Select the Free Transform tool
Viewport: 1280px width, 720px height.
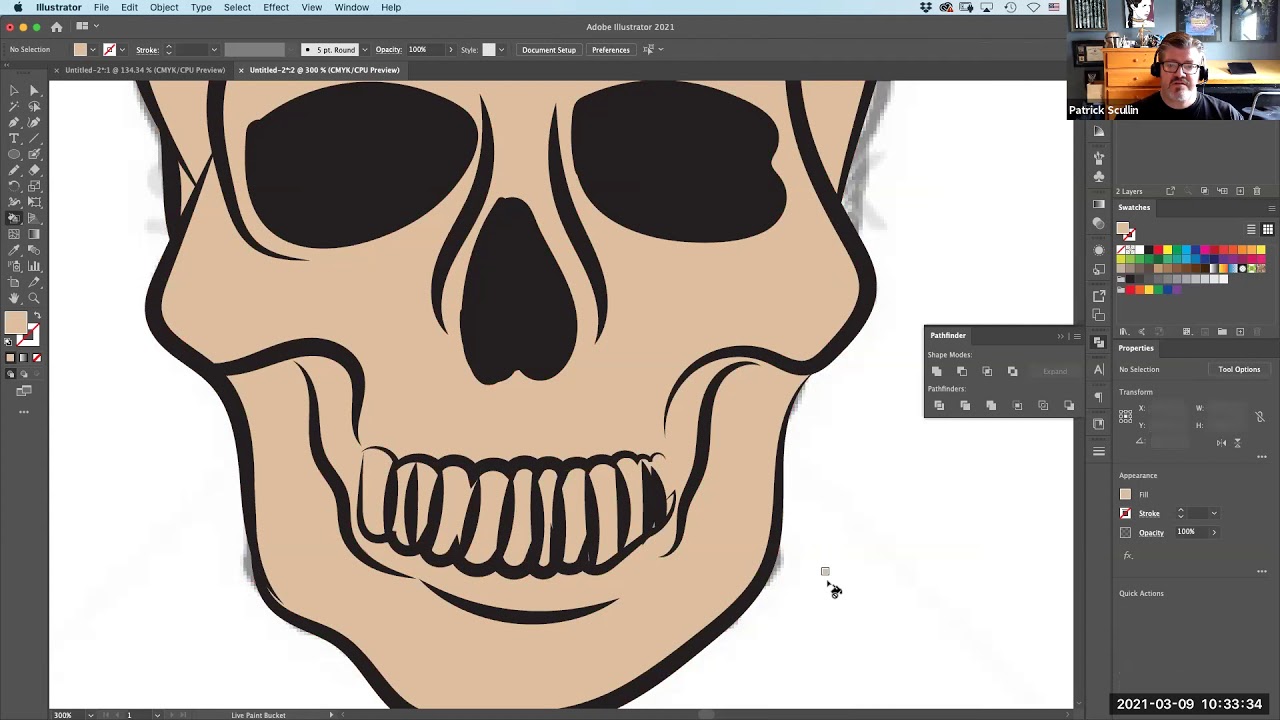[34, 202]
